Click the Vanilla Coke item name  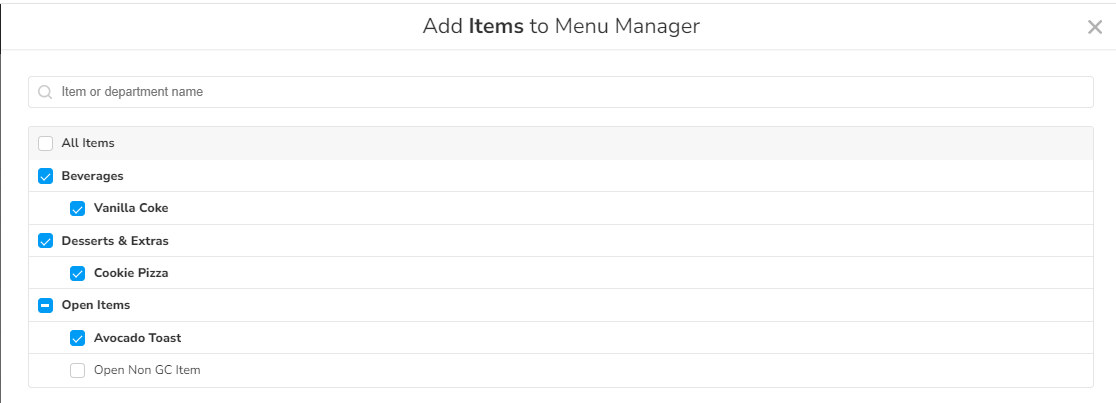click(131, 208)
